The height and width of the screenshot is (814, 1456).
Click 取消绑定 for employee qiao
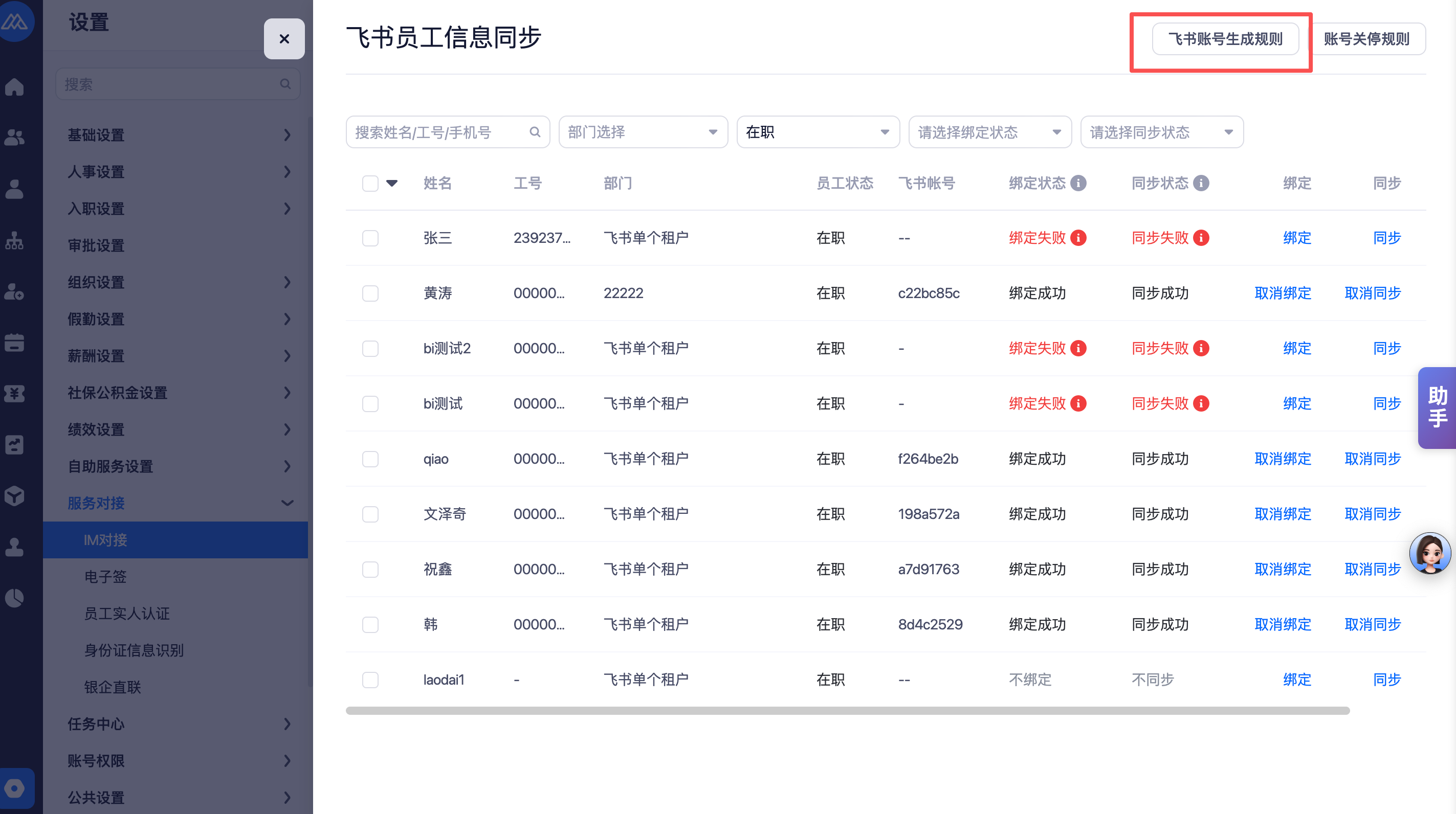(x=1283, y=459)
